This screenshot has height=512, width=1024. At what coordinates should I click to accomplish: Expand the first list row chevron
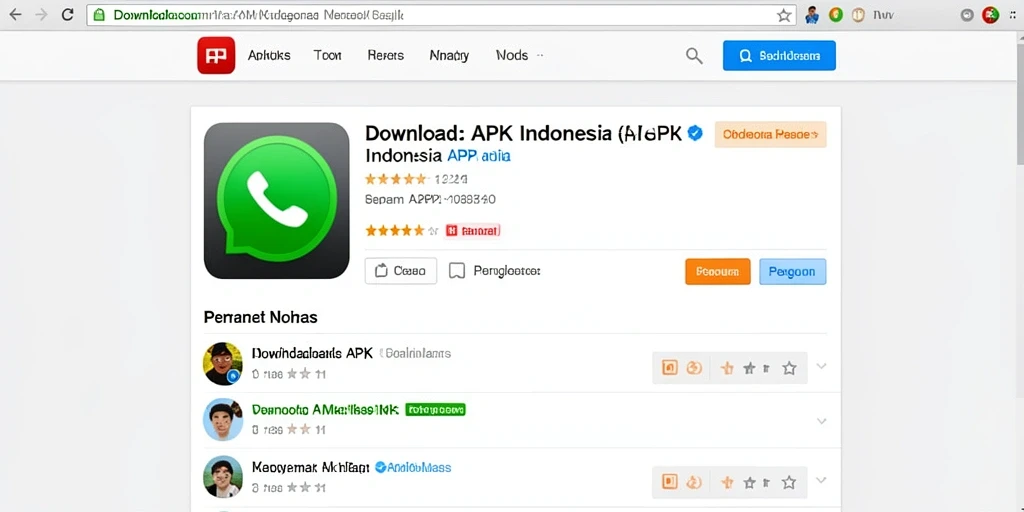[822, 366]
